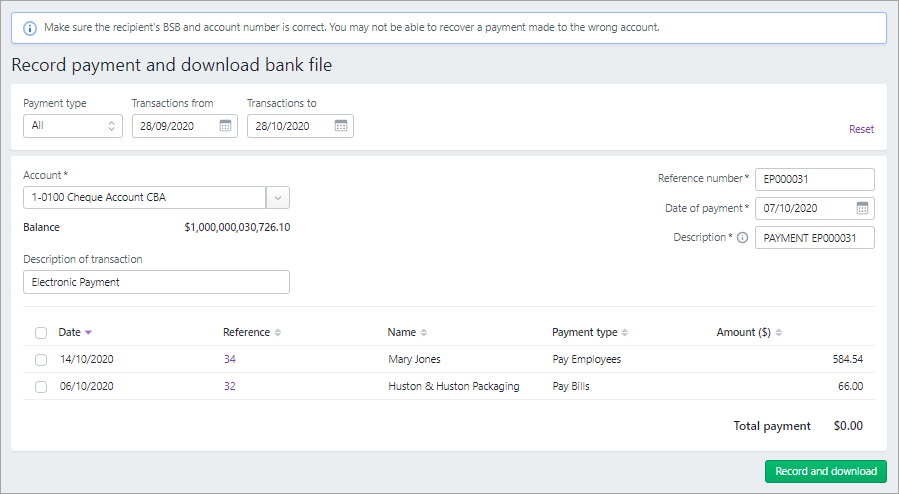The width and height of the screenshot is (899, 494).
Task: Open the Transactions from calendar picker
Action: 225,126
